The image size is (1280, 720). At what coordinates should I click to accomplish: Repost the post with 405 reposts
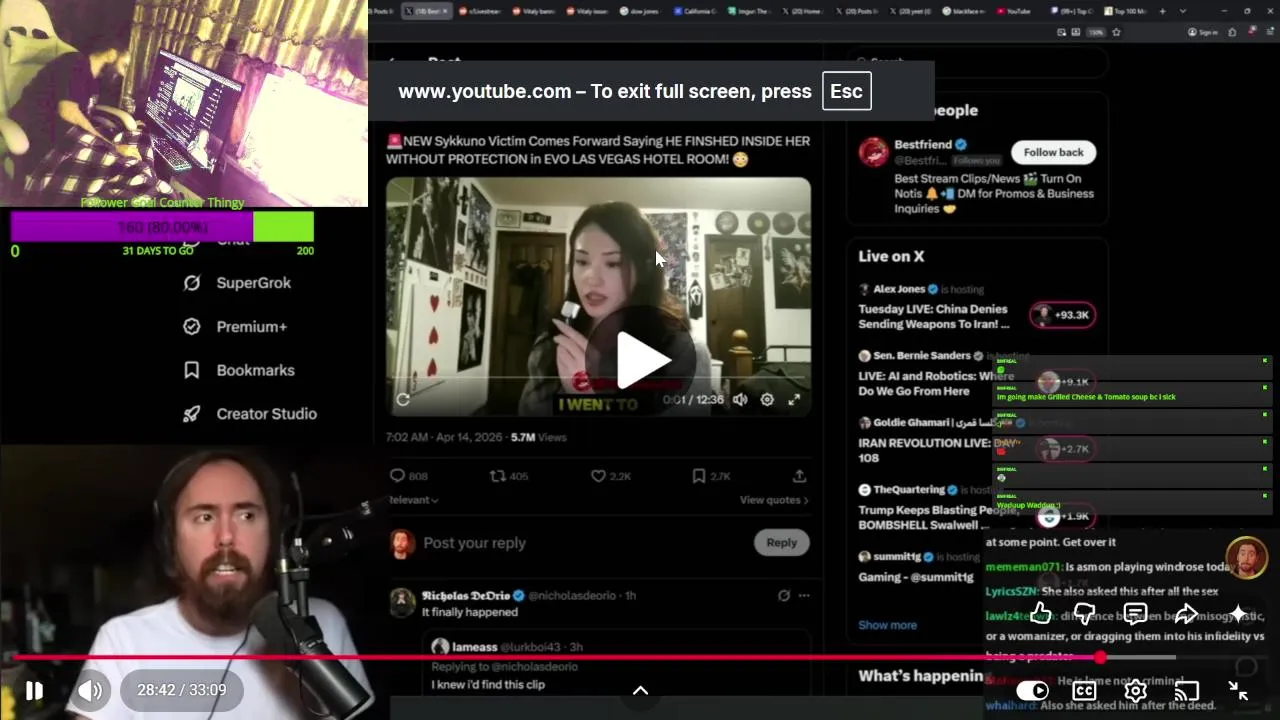pyautogui.click(x=508, y=476)
